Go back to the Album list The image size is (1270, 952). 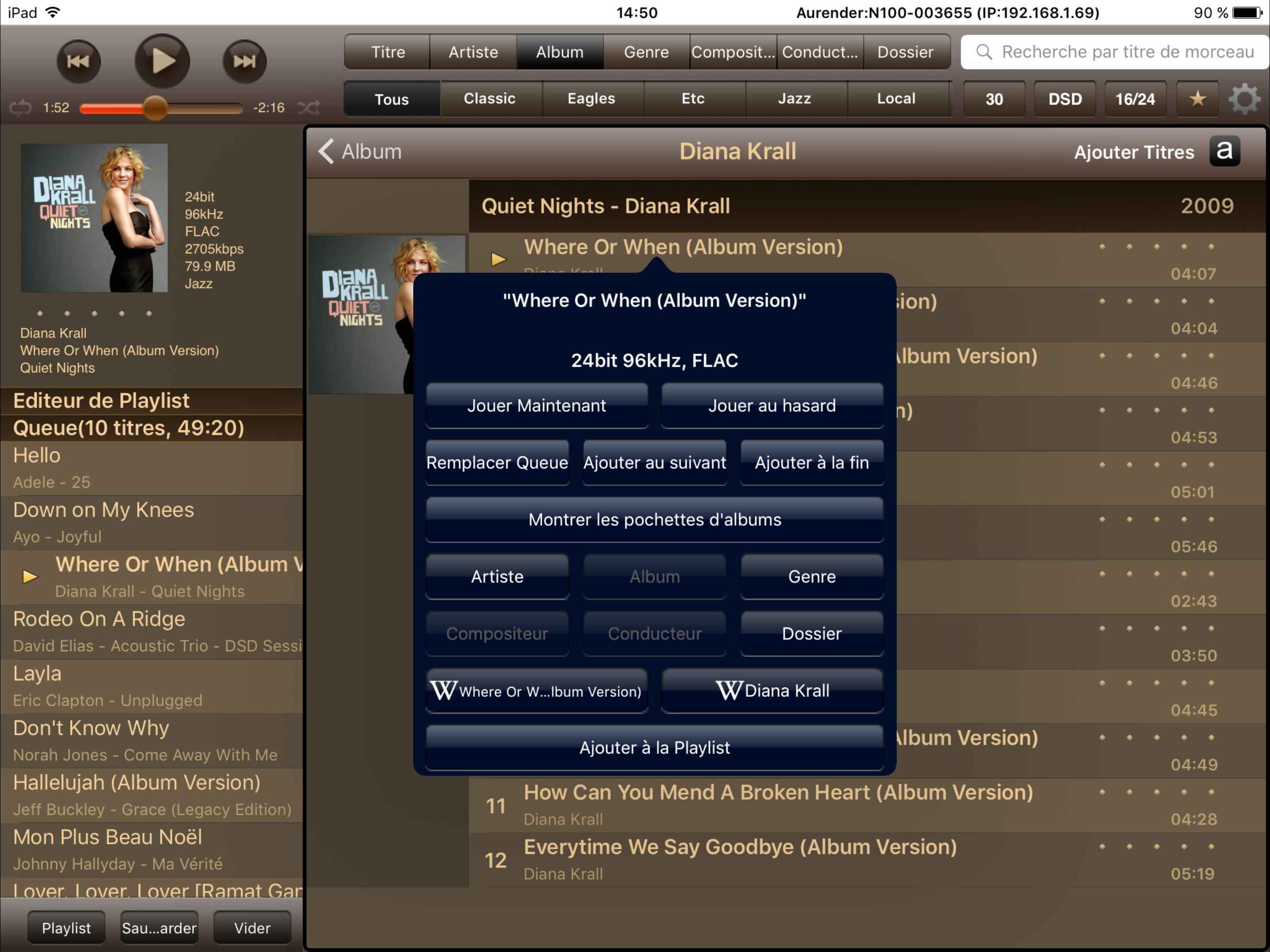click(x=360, y=152)
